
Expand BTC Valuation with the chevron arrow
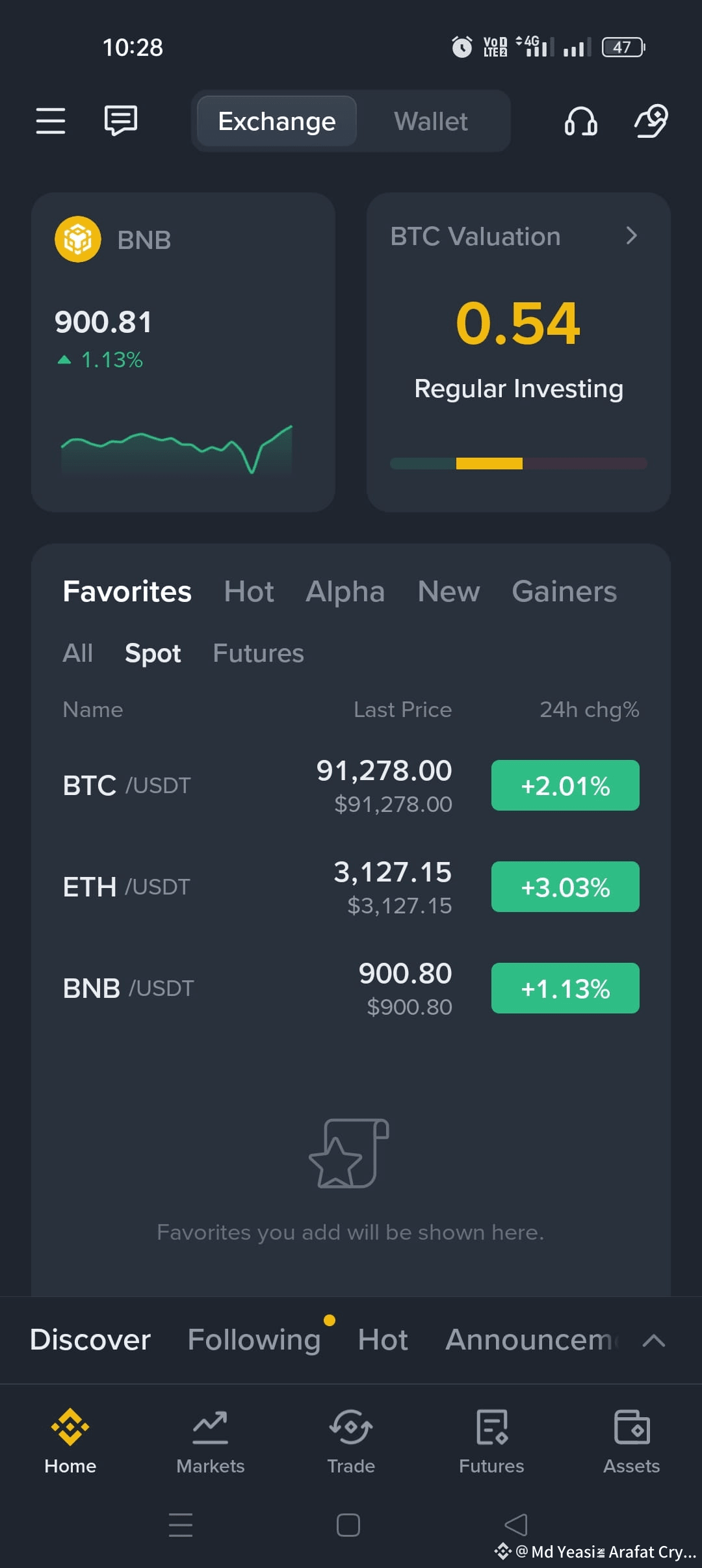[x=631, y=235]
